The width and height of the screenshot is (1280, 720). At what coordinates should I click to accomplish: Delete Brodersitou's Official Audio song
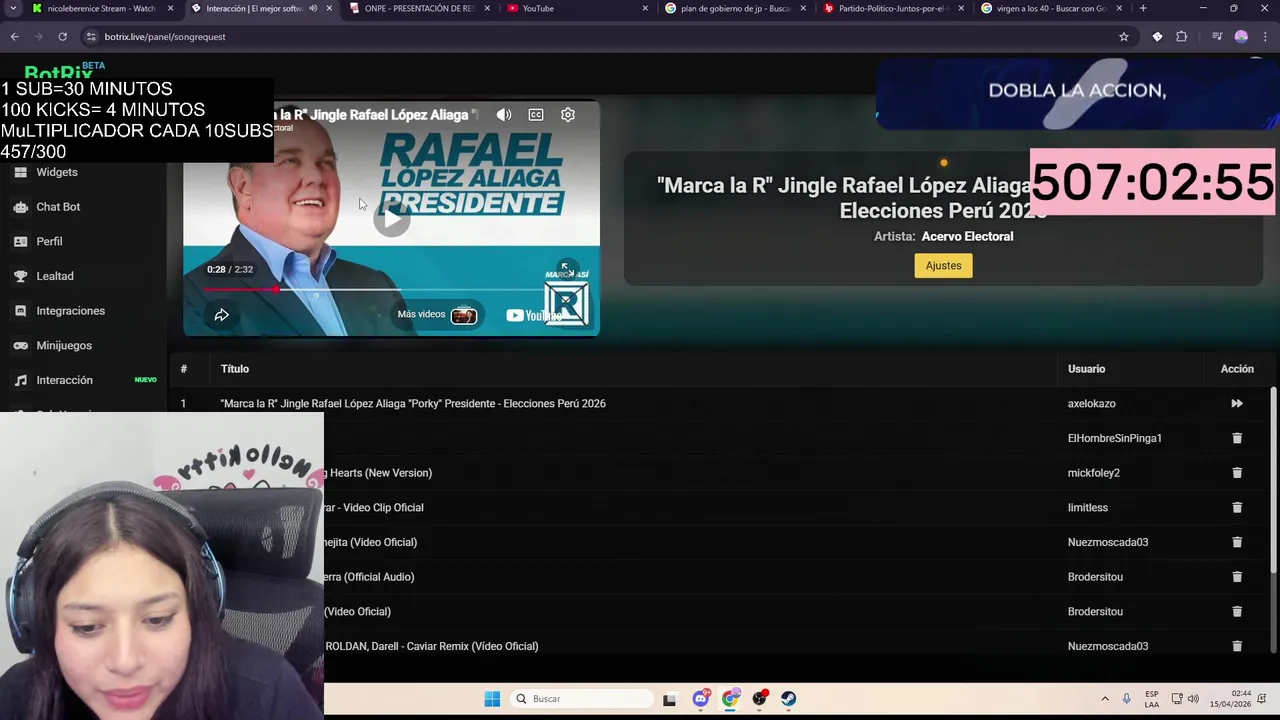(x=1237, y=577)
